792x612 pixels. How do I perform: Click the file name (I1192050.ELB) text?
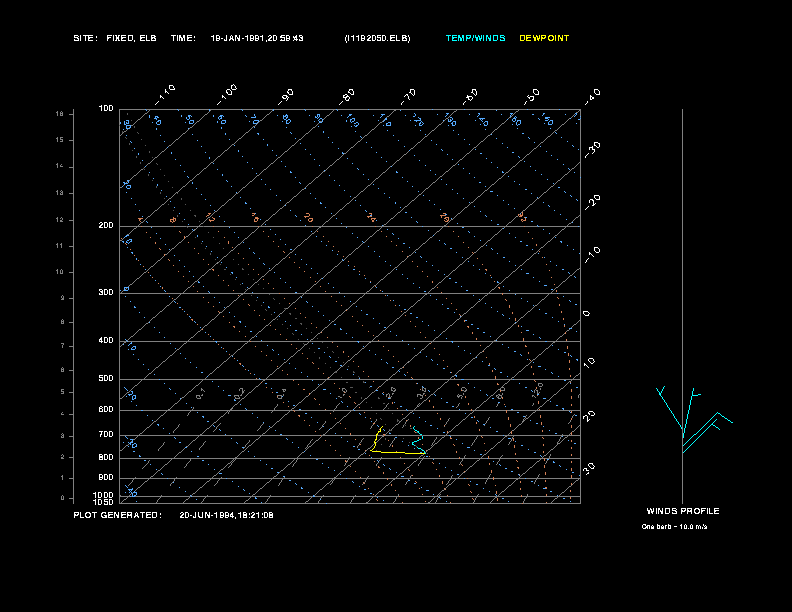click(x=377, y=38)
